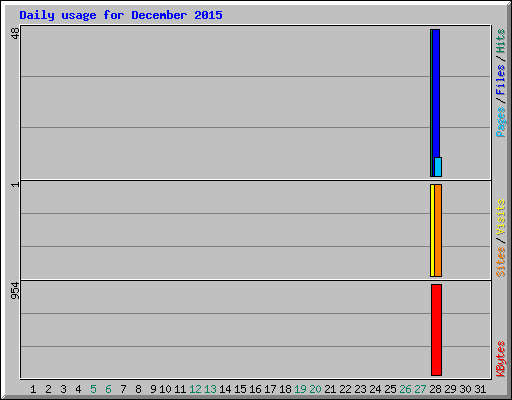Click green weekend day label 19

tap(300, 389)
